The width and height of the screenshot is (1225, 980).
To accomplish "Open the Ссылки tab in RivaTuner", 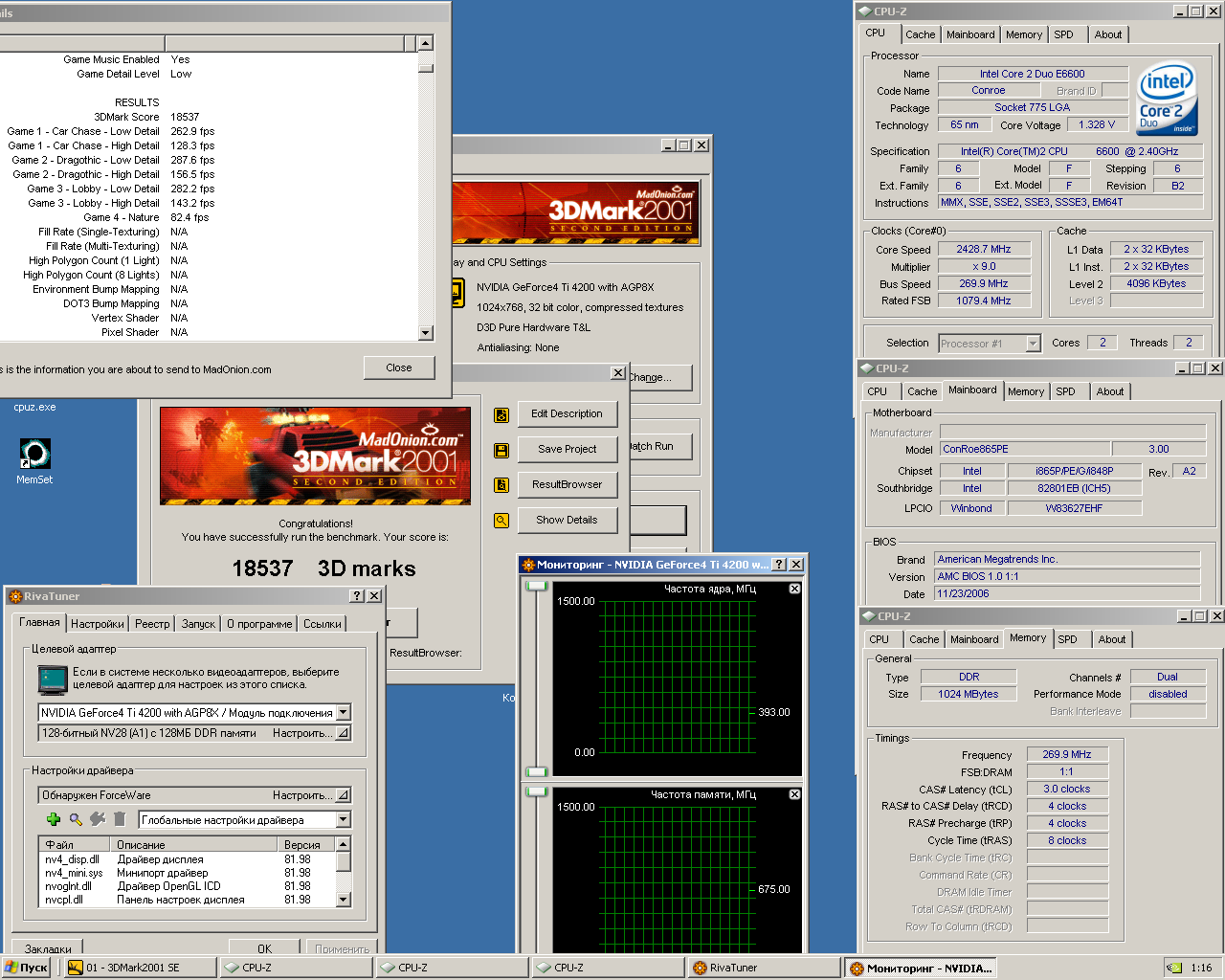I will (323, 624).
